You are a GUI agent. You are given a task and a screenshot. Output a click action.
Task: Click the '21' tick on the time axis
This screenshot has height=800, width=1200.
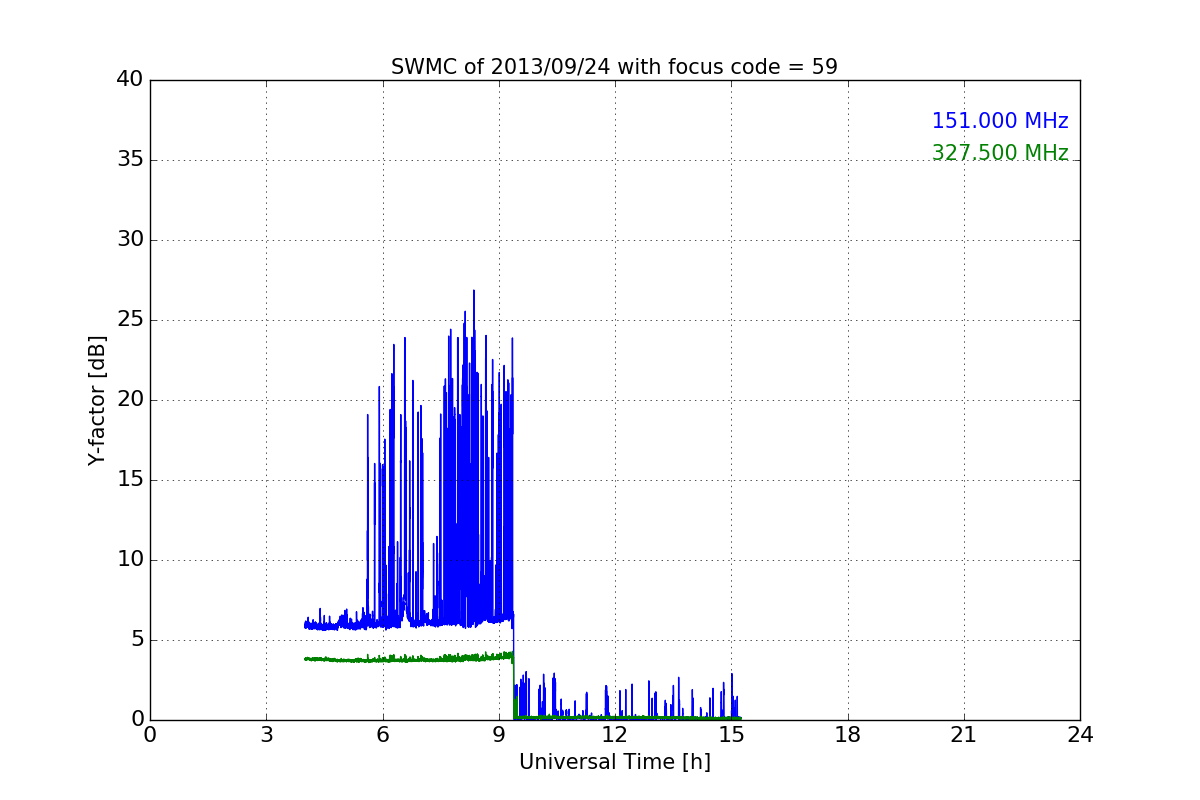point(964,735)
